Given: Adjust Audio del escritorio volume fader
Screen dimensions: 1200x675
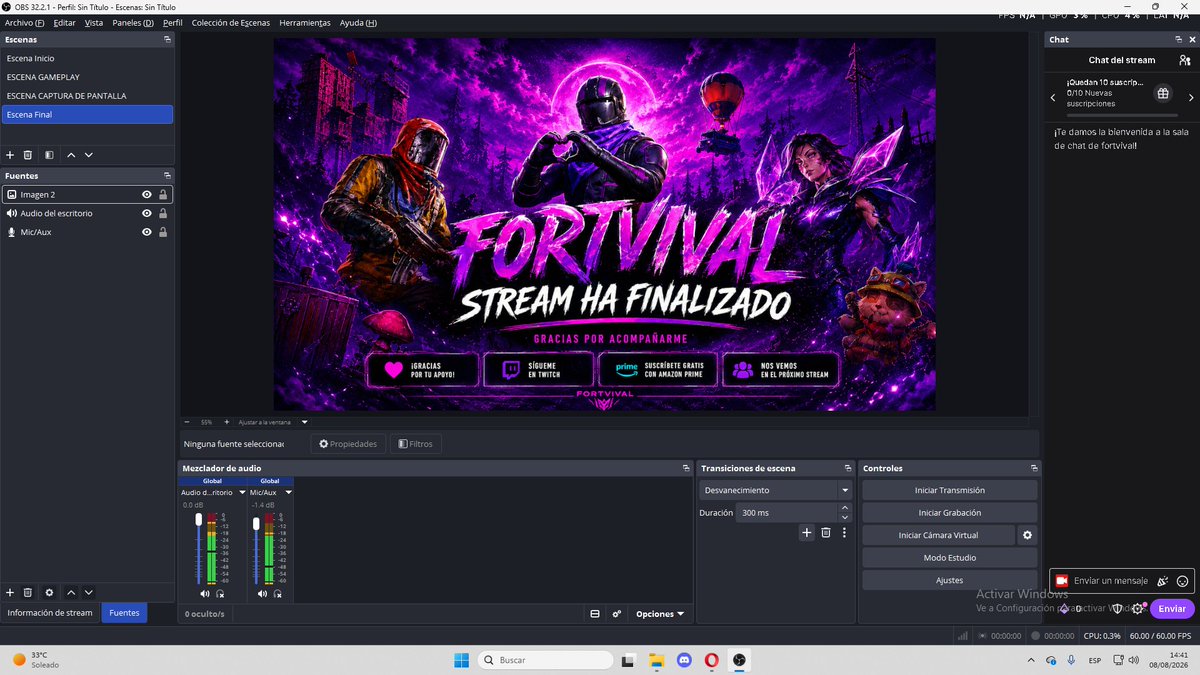Looking at the screenshot, I should tap(198, 521).
